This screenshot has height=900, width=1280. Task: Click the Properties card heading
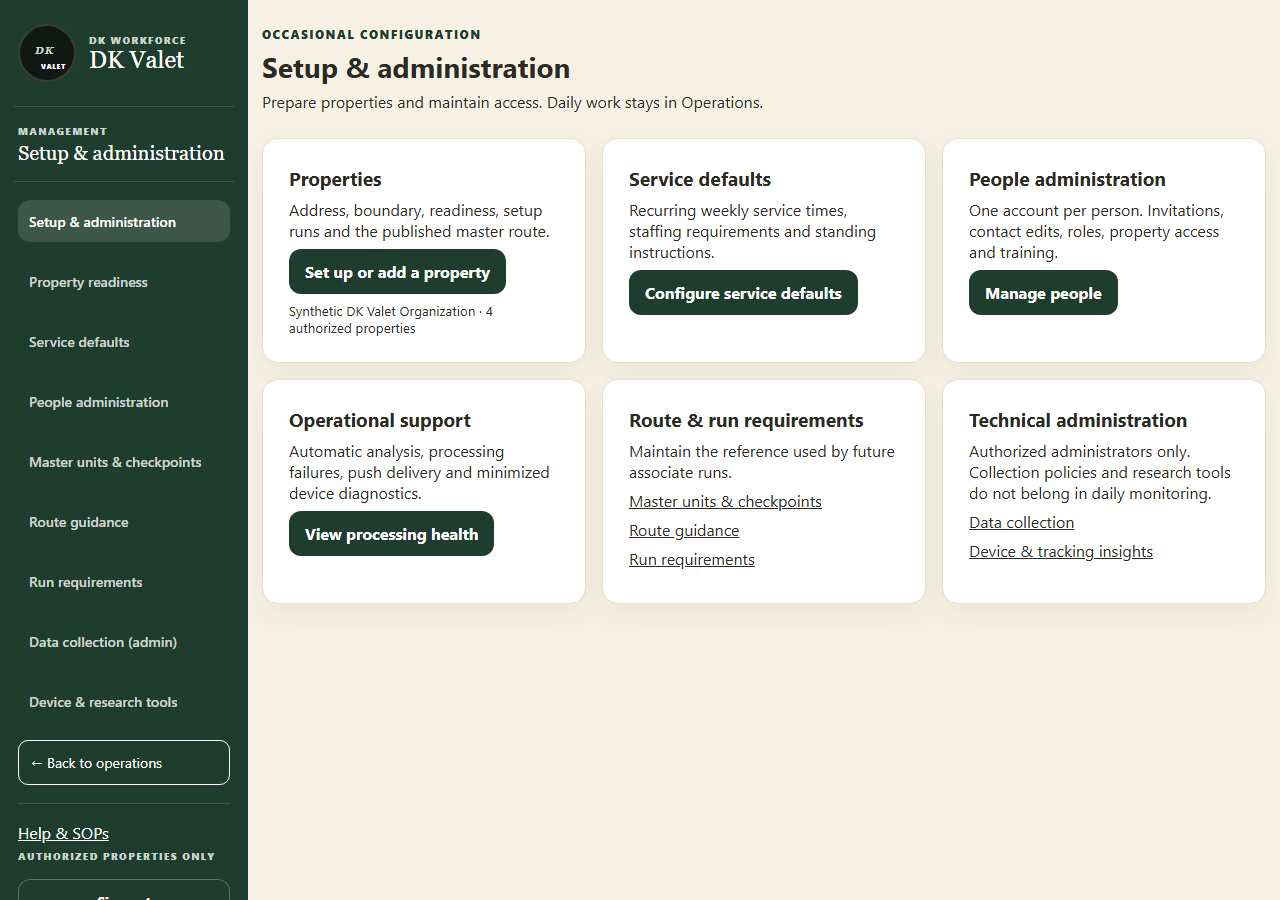coord(335,180)
